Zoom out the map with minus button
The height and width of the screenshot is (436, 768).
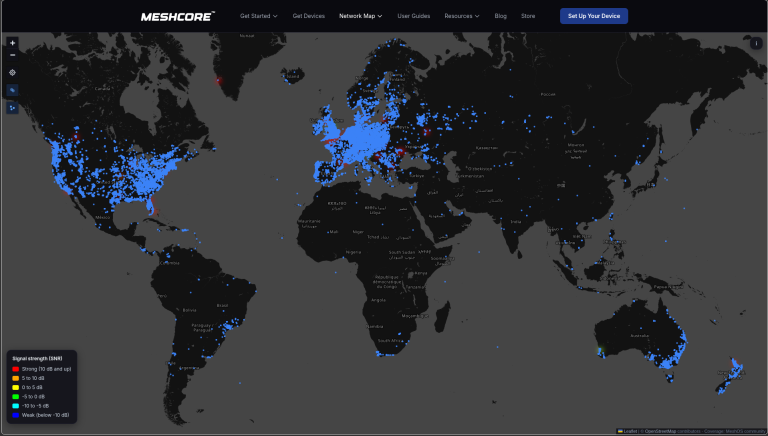(12, 55)
